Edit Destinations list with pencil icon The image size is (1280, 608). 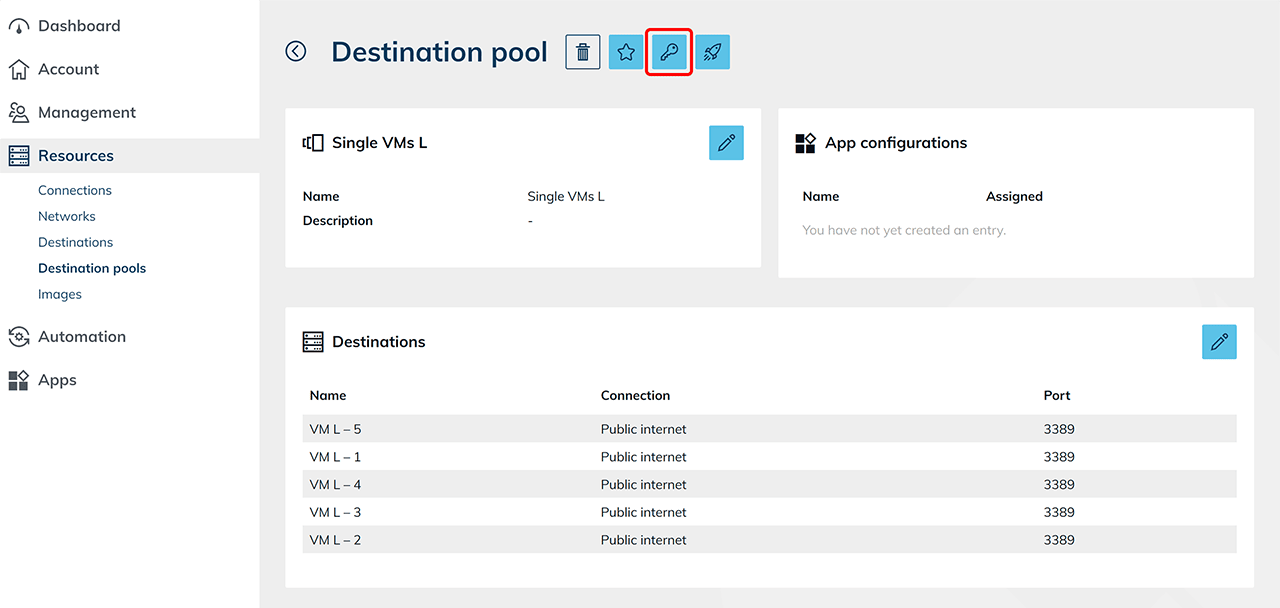[1219, 342]
